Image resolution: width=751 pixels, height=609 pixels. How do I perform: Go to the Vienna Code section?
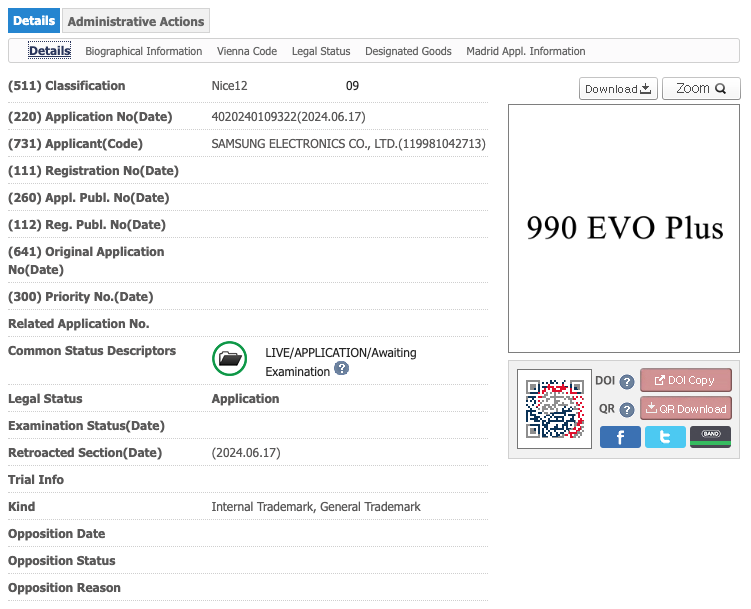point(247,51)
